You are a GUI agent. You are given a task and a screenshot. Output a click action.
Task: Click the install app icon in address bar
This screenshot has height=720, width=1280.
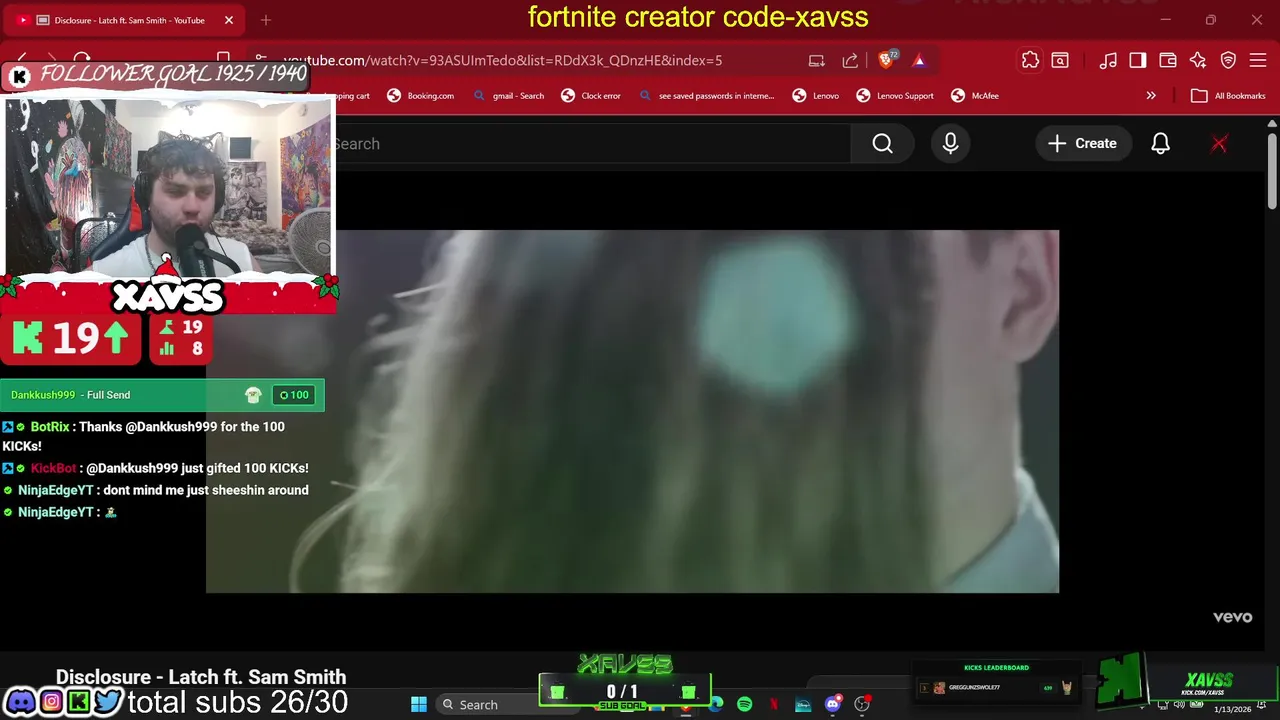pyautogui.click(x=817, y=61)
